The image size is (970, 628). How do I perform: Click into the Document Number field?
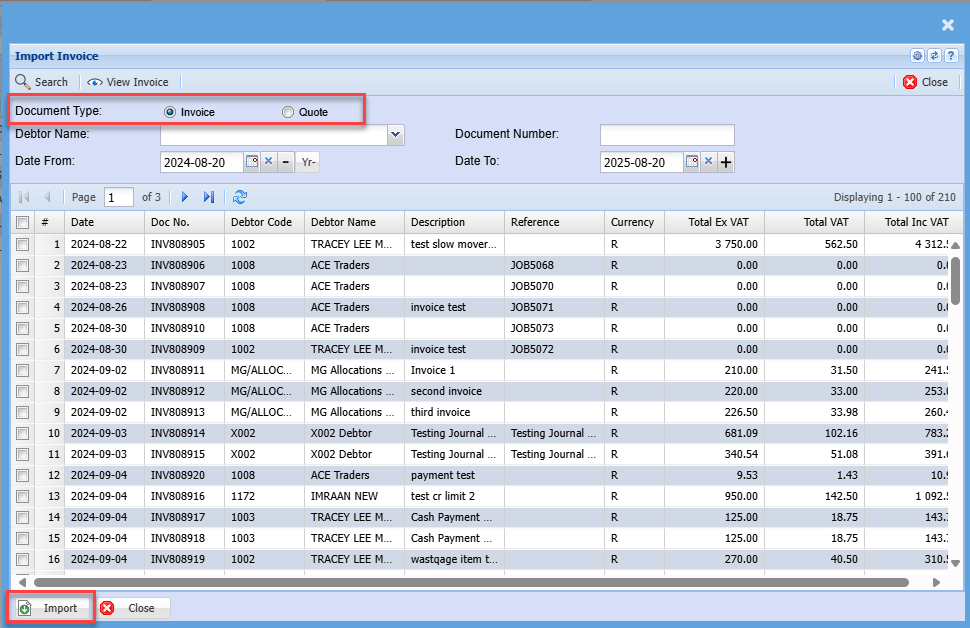(667, 135)
